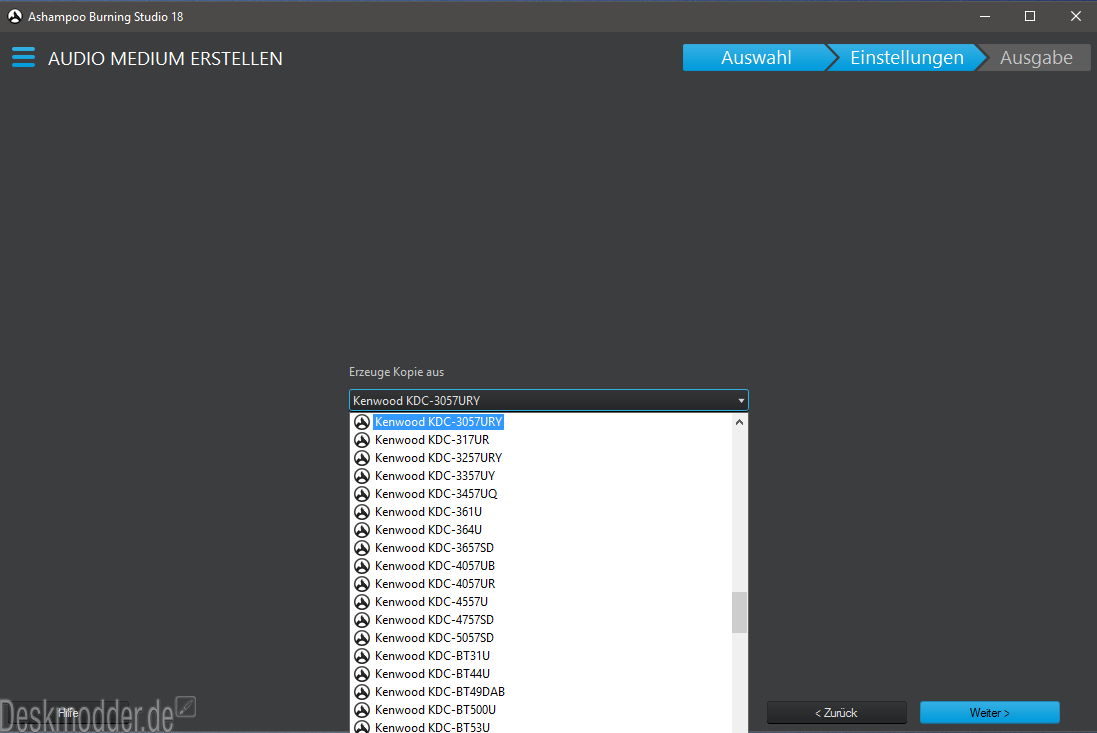This screenshot has width=1097, height=733.
Task: Click the icon beside Kenwood KDC-BT44U
Action: click(362, 674)
